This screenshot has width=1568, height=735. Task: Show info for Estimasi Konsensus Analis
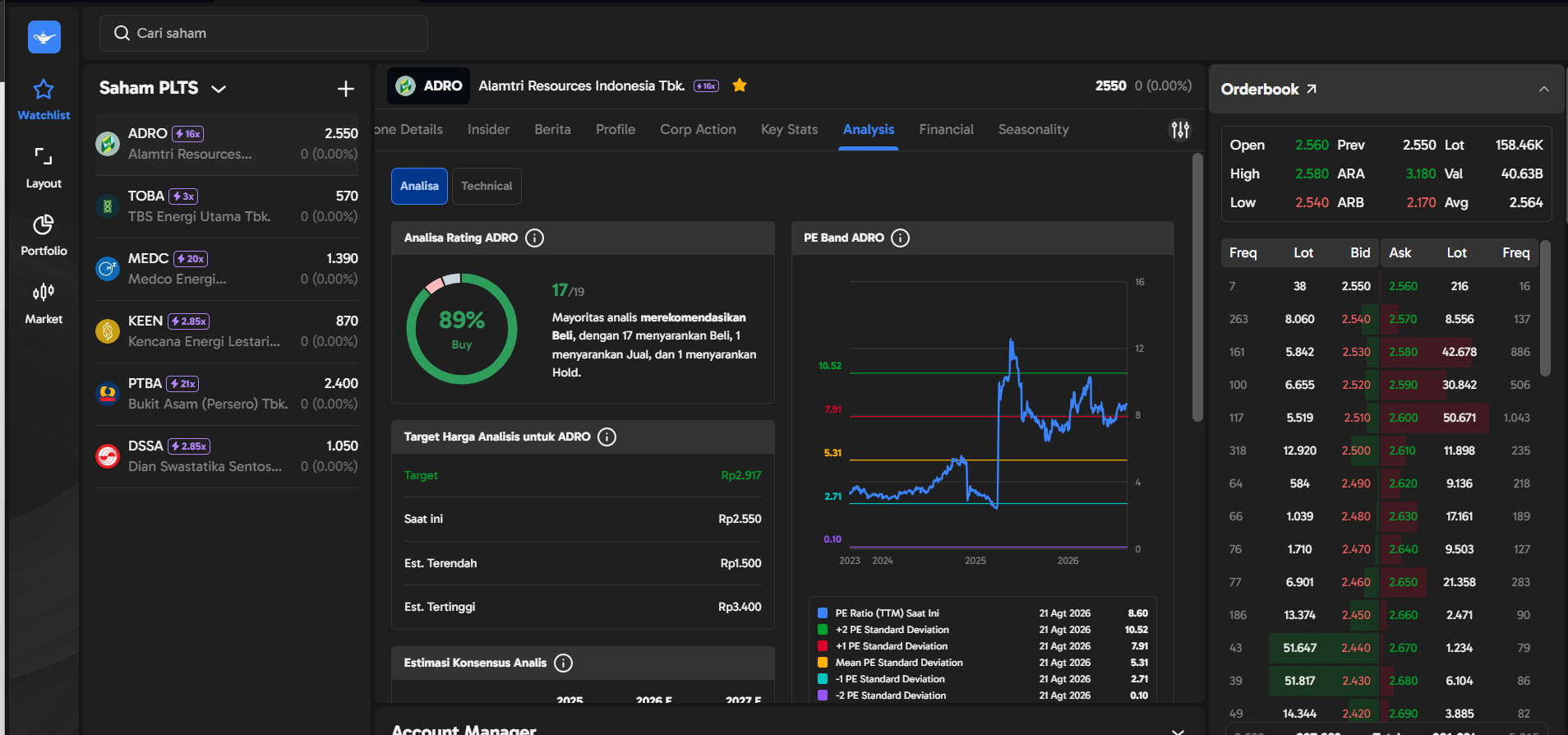pos(563,663)
